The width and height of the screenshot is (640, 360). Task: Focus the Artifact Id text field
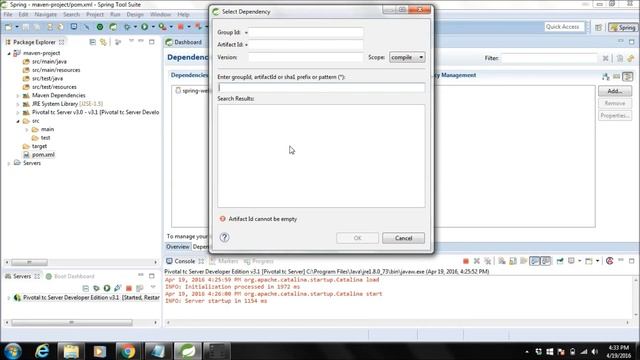[306, 44]
